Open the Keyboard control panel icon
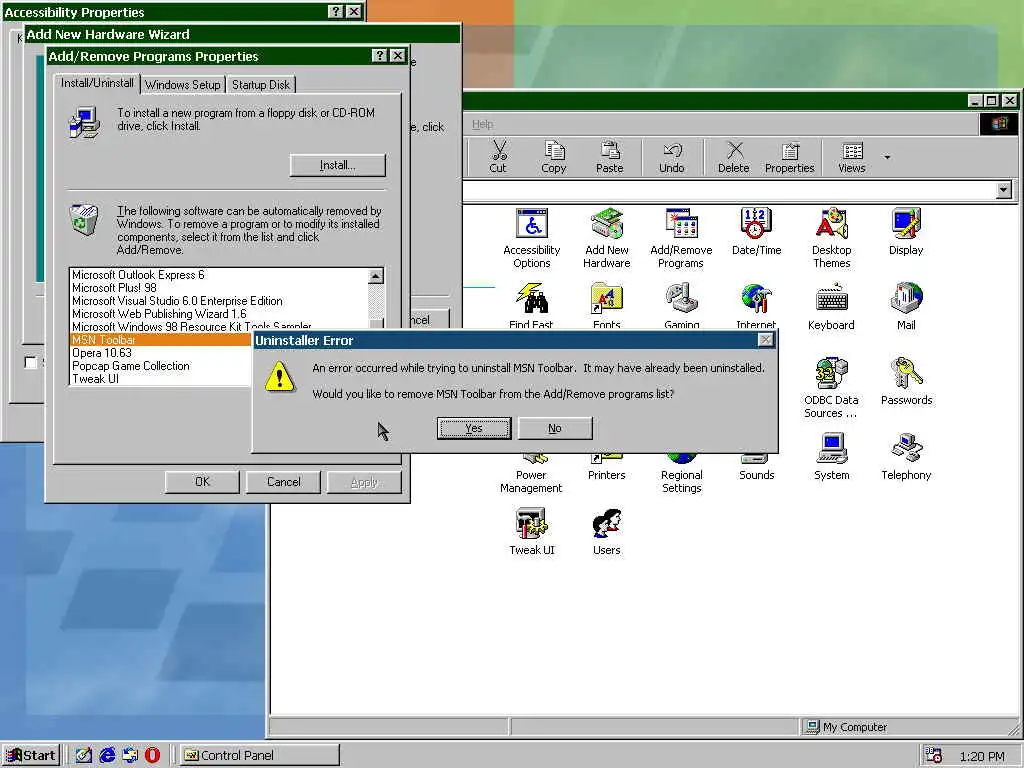 [x=831, y=307]
